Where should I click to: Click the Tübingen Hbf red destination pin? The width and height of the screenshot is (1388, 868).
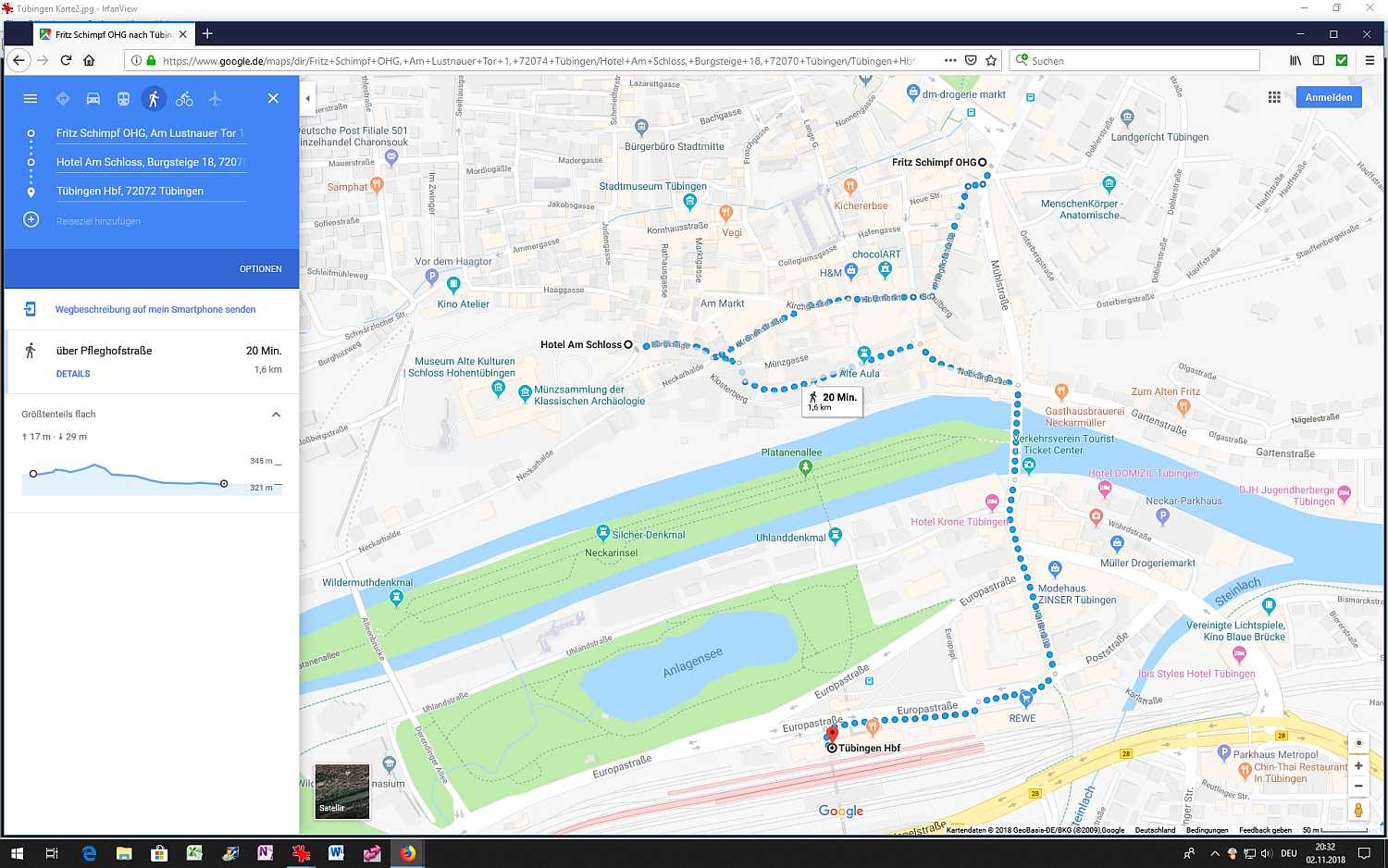pyautogui.click(x=832, y=736)
